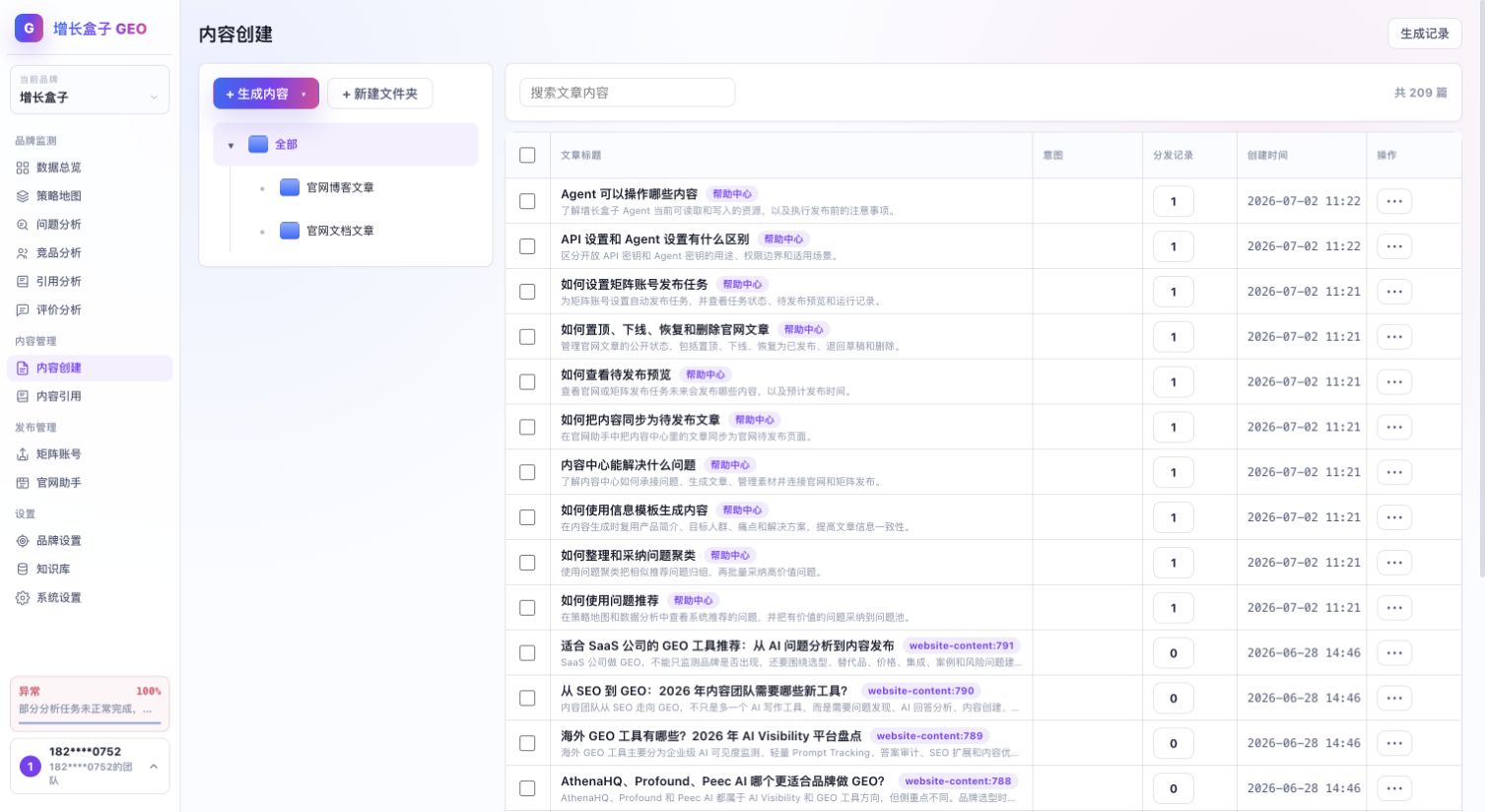Click 分发记录 count for 如何使用问题推荐
This screenshot has height=812, width=1485.
(x=1173, y=608)
